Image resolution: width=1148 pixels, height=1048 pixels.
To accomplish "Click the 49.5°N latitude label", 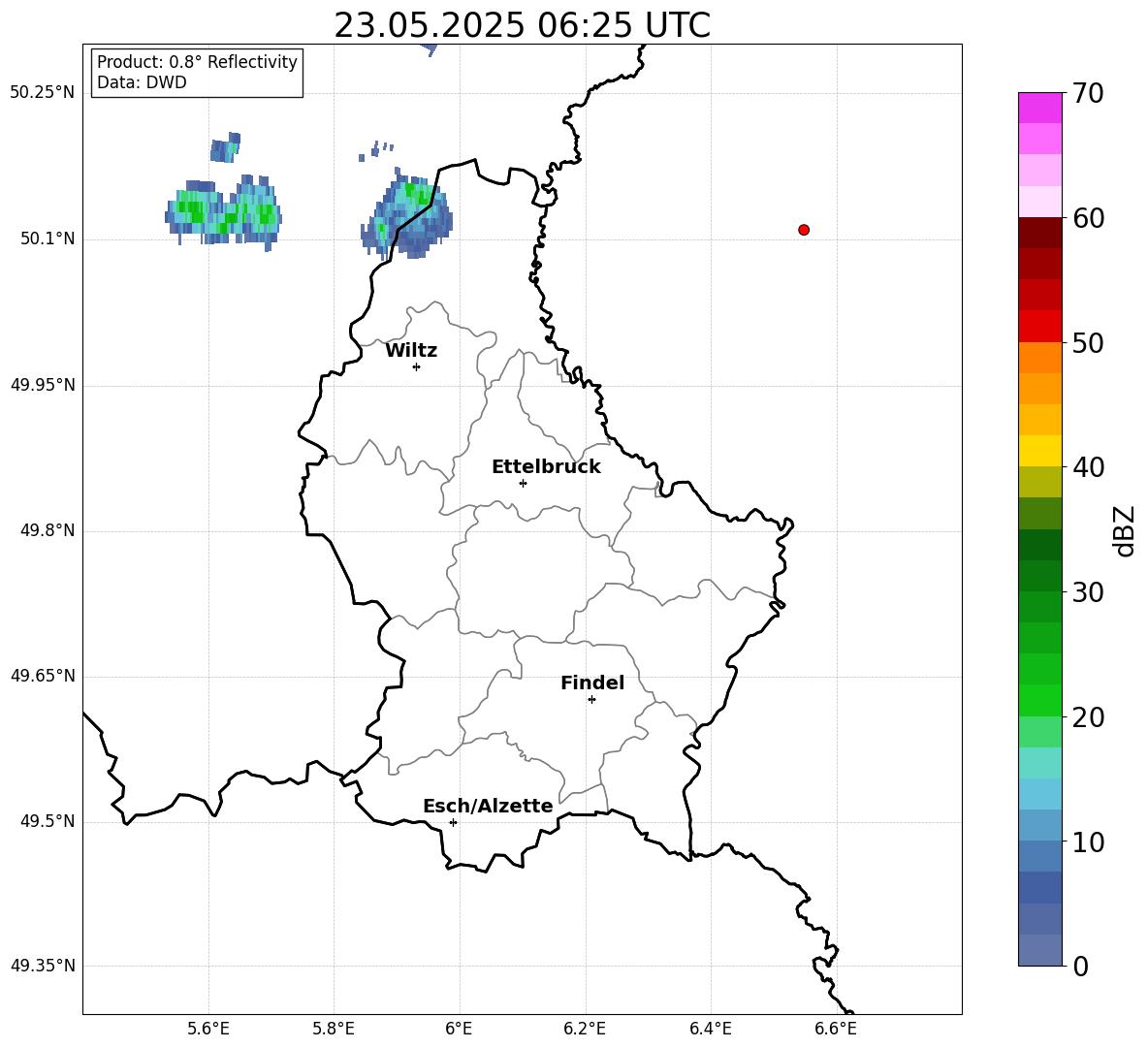I will pyautogui.click(x=48, y=821).
